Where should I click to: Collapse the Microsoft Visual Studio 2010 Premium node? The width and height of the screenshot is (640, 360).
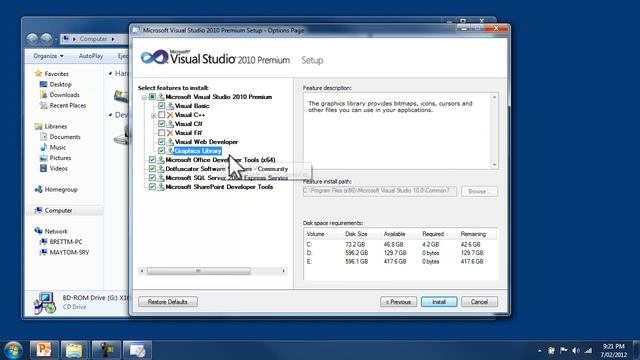[x=144, y=97]
